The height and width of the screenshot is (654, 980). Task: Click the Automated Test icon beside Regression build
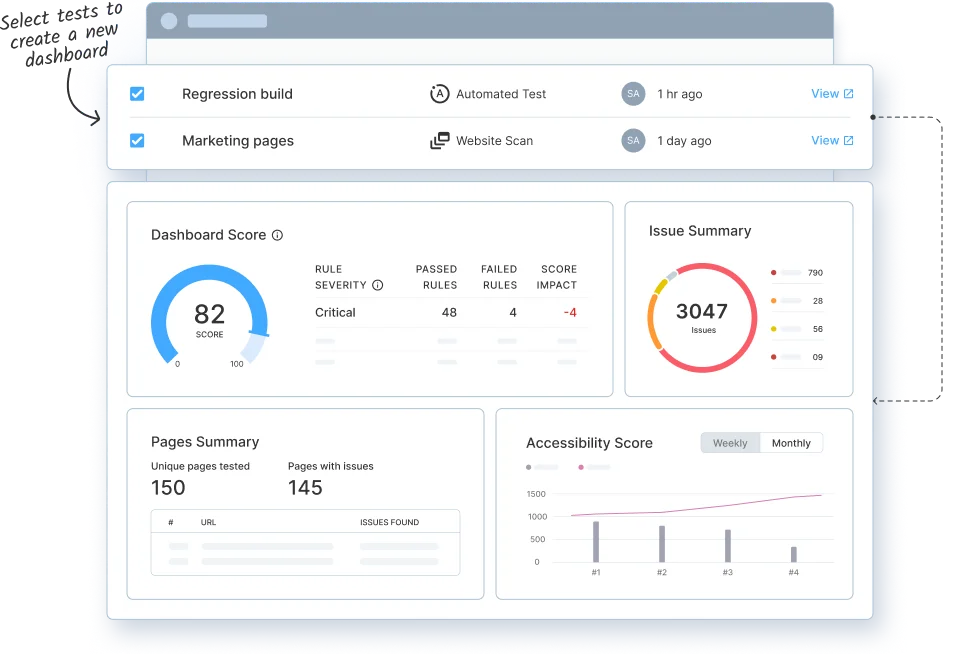click(440, 93)
